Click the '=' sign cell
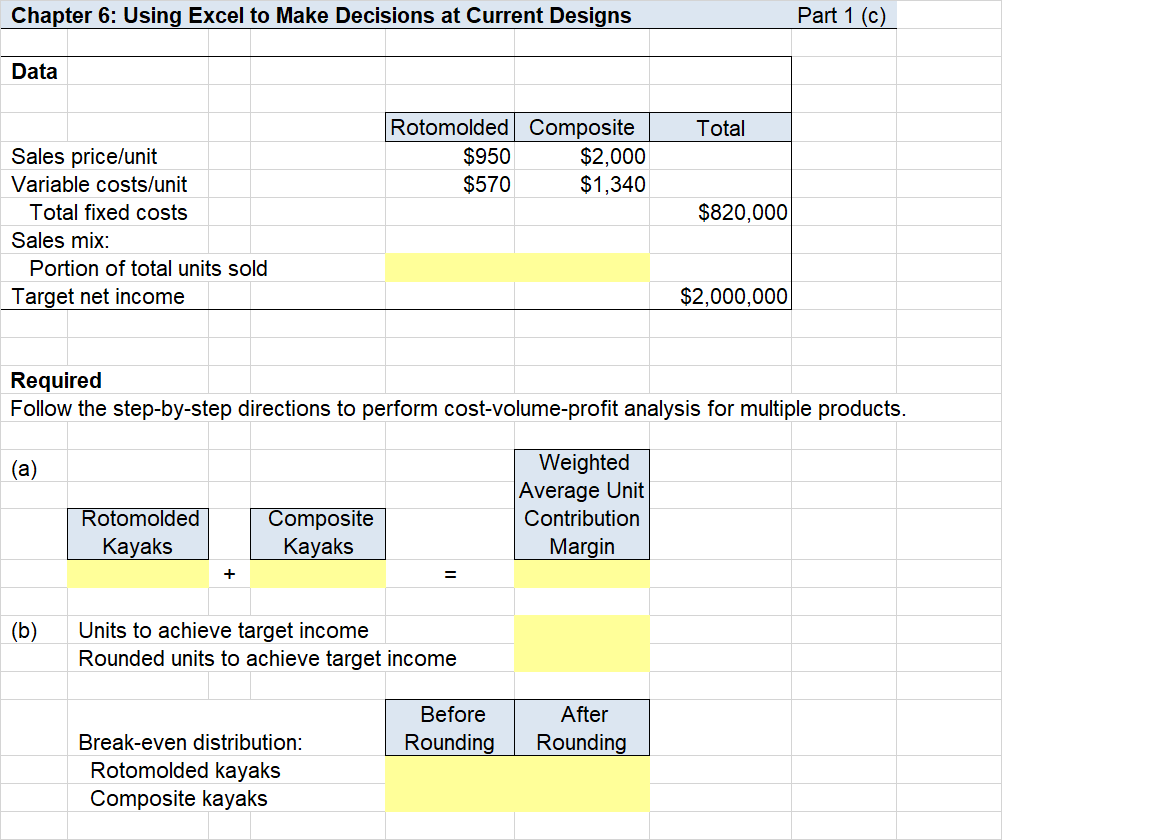Viewport: 1152px width, 840px height. click(x=450, y=574)
